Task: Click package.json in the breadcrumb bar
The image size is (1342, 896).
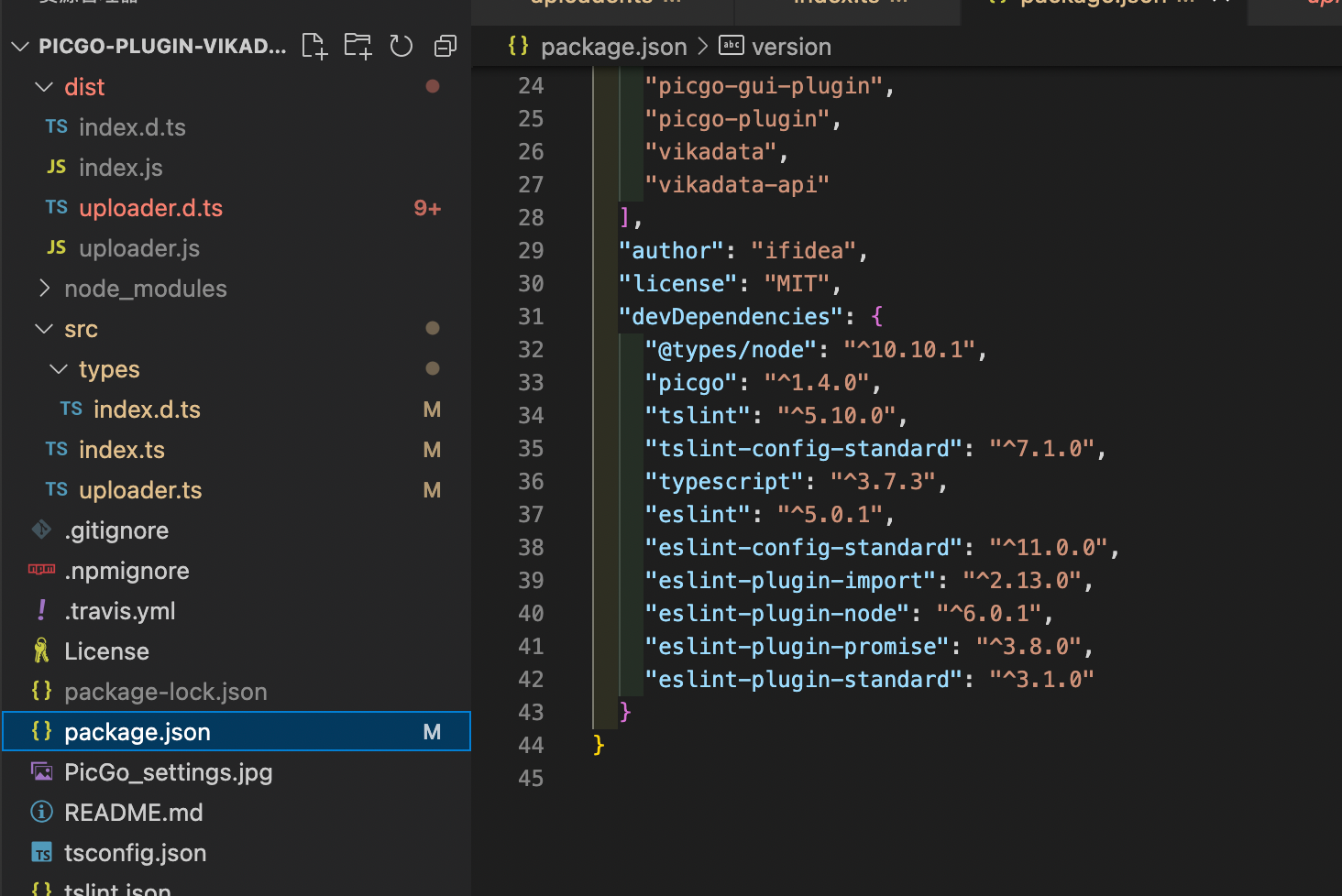Action: [612, 46]
